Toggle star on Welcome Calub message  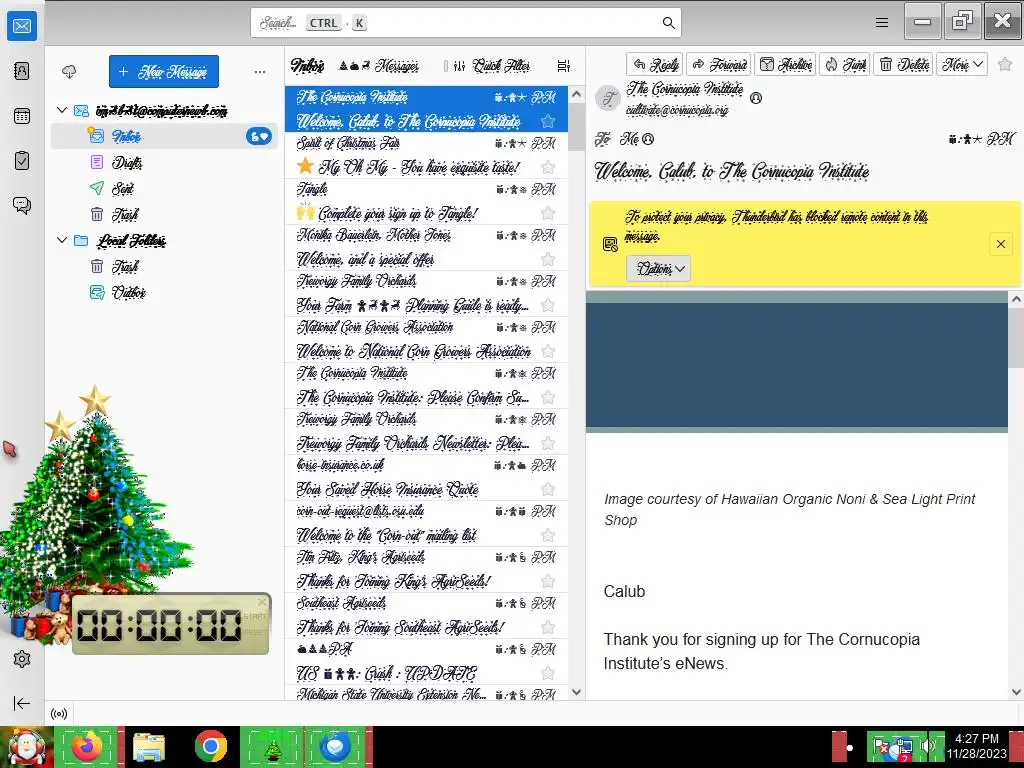(x=548, y=121)
